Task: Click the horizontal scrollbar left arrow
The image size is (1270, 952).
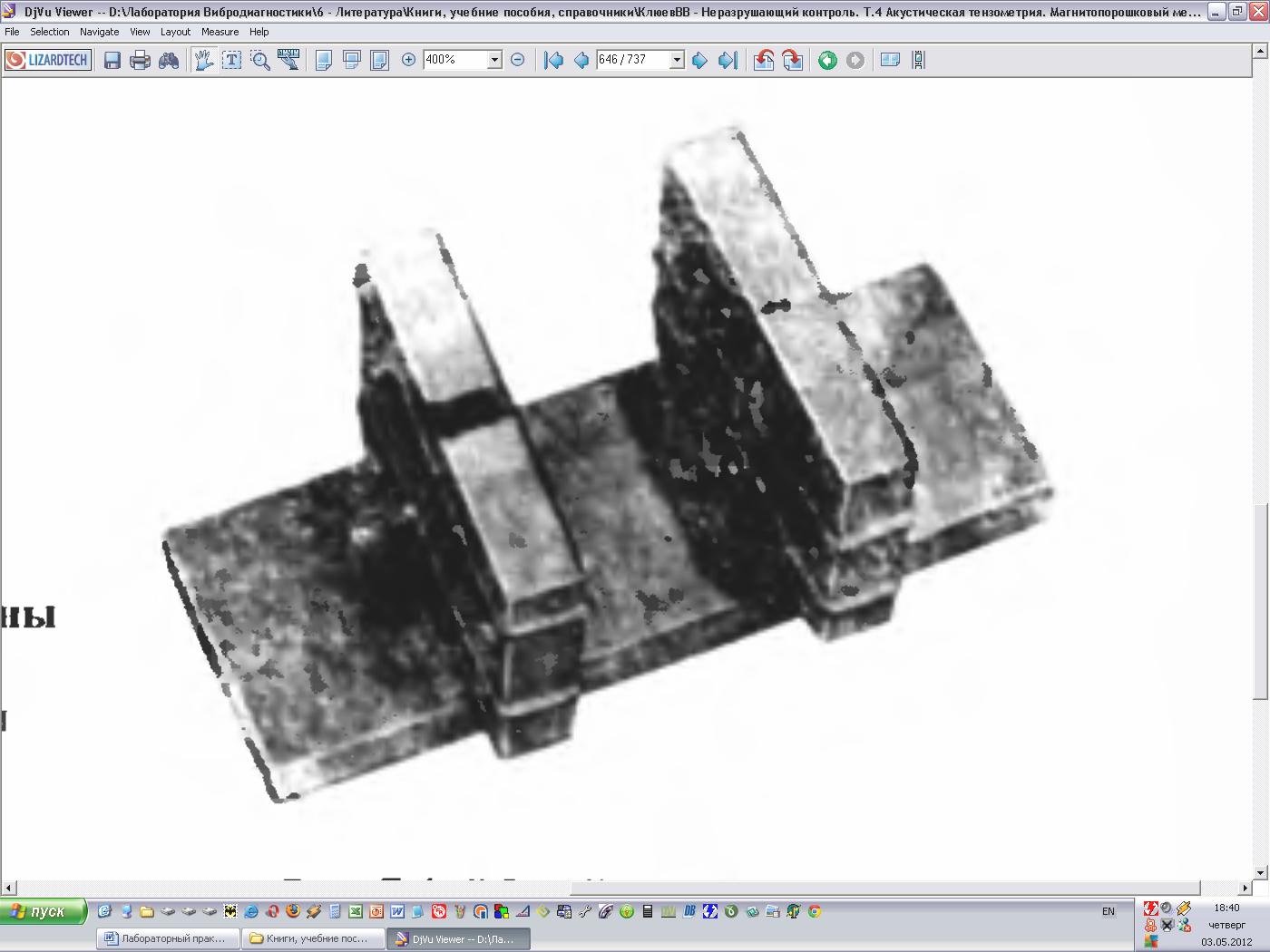Action: [9, 888]
